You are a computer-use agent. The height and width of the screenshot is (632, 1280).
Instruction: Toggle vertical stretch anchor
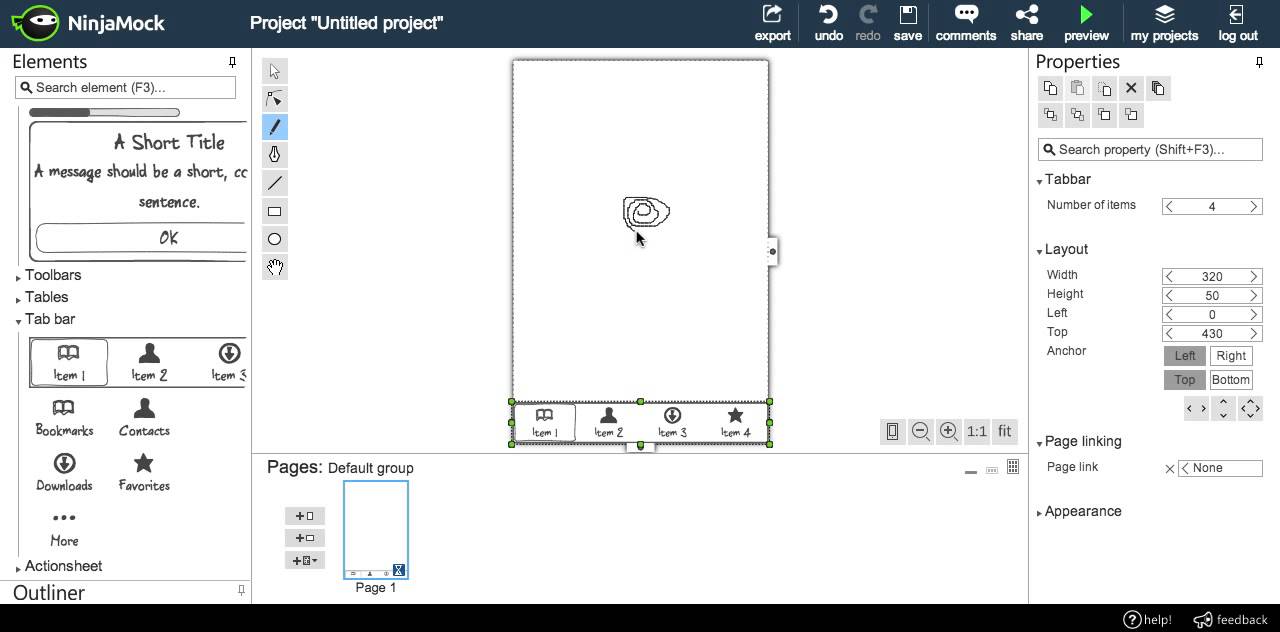tap(1223, 408)
